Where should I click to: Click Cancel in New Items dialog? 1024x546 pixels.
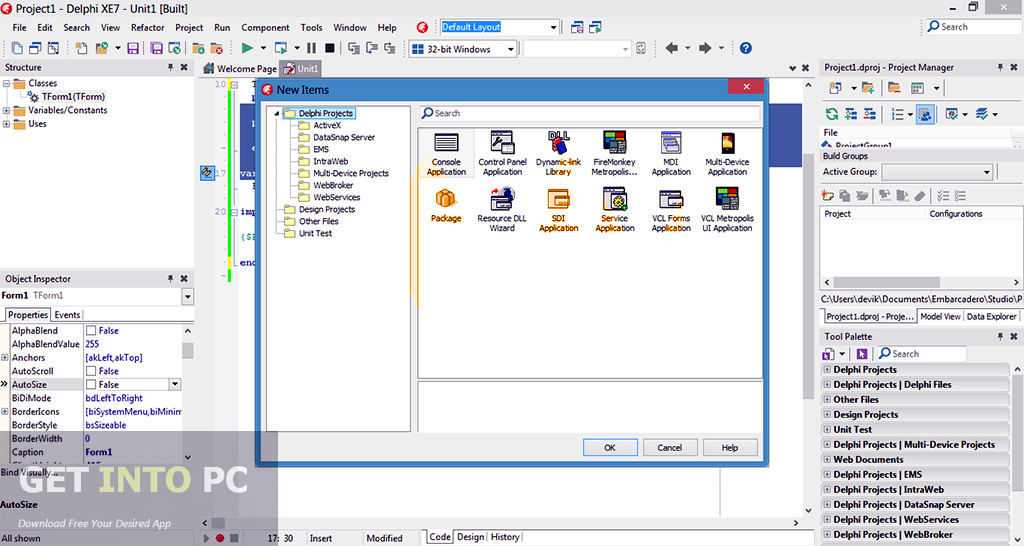click(x=669, y=448)
